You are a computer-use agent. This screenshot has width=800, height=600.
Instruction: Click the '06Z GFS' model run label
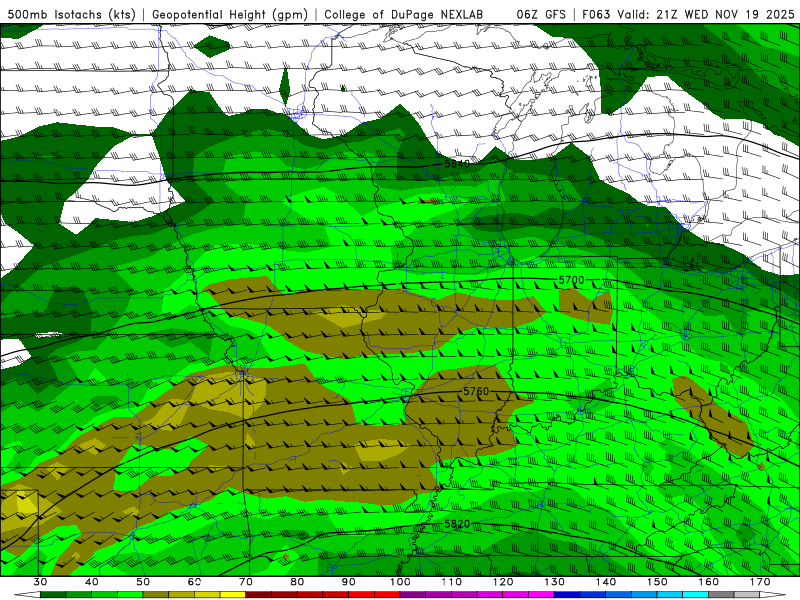(541, 14)
